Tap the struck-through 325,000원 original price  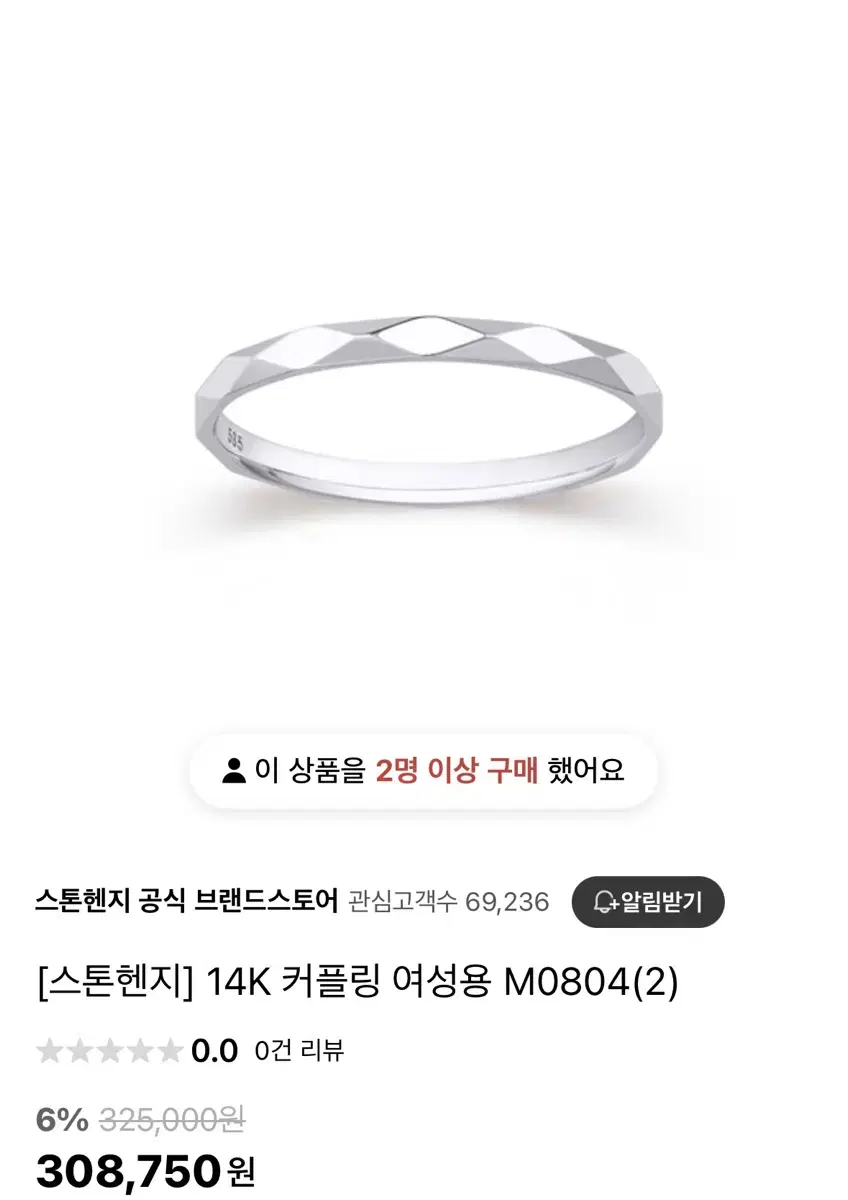[171, 1120]
